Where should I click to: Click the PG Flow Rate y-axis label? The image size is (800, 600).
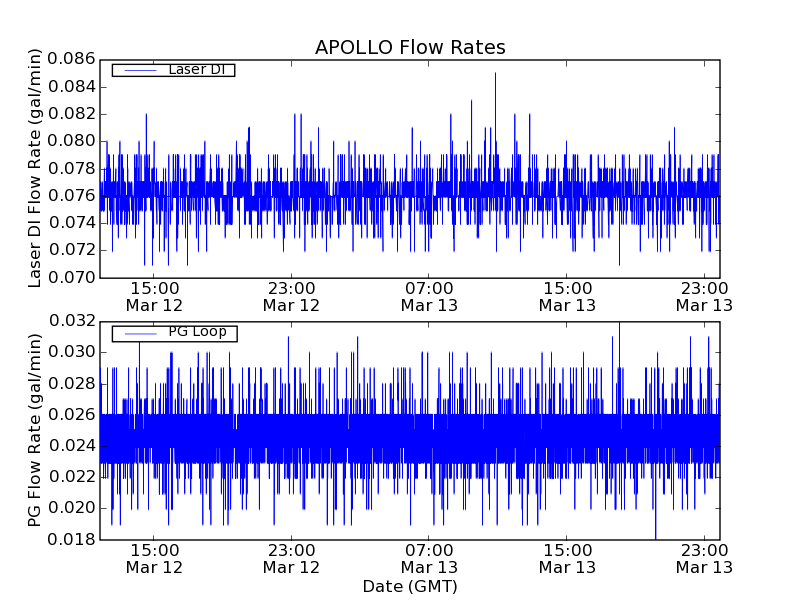(35, 430)
